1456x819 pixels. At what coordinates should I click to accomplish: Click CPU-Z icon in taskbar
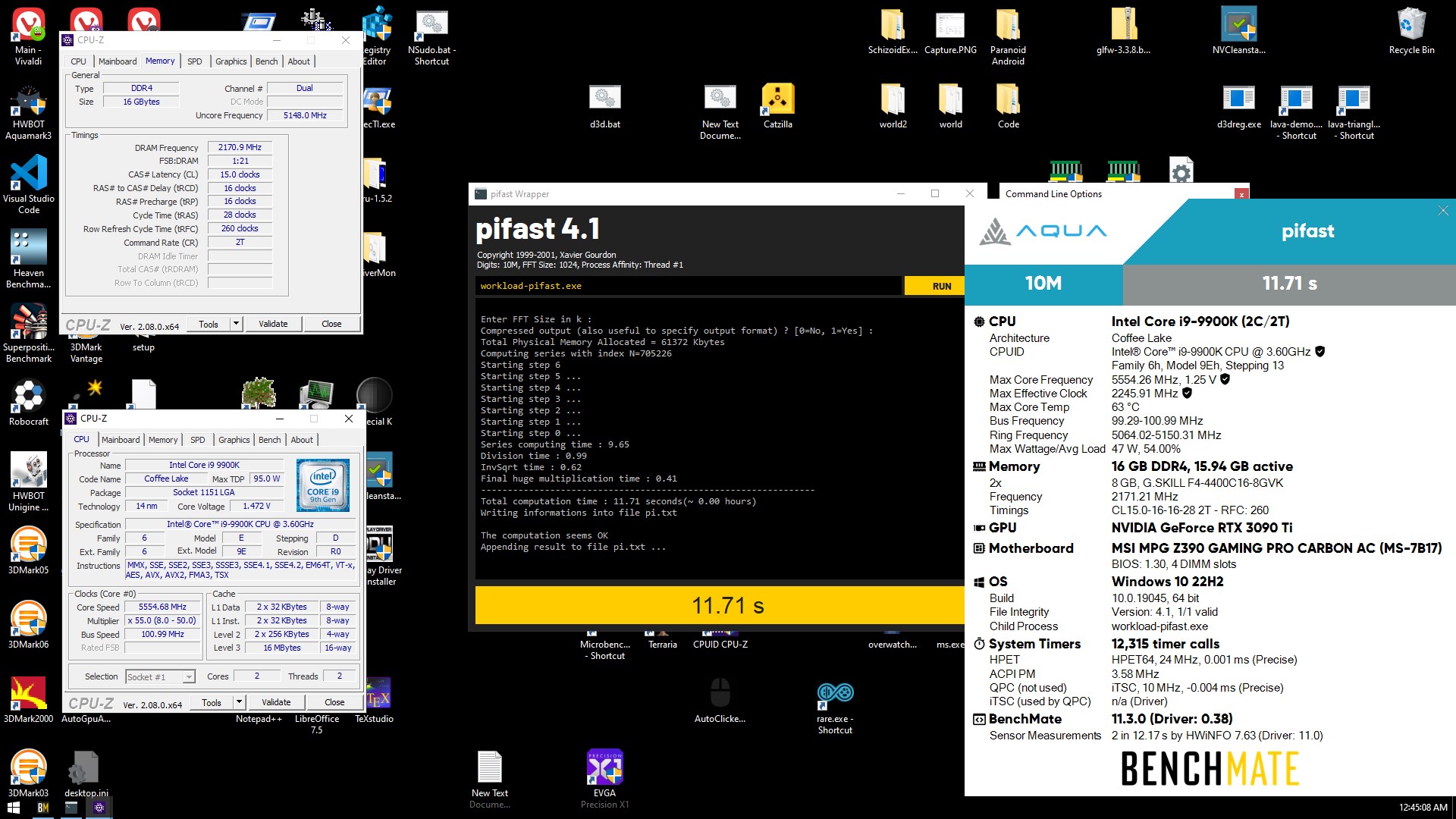point(99,808)
